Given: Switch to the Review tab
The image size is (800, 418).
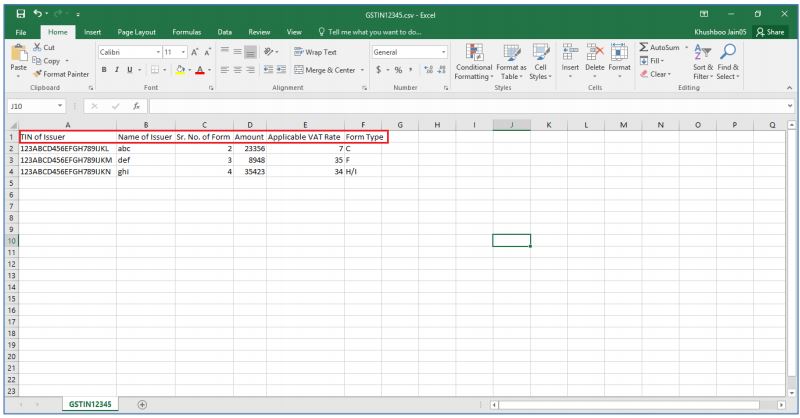Looking at the screenshot, I should [259, 32].
